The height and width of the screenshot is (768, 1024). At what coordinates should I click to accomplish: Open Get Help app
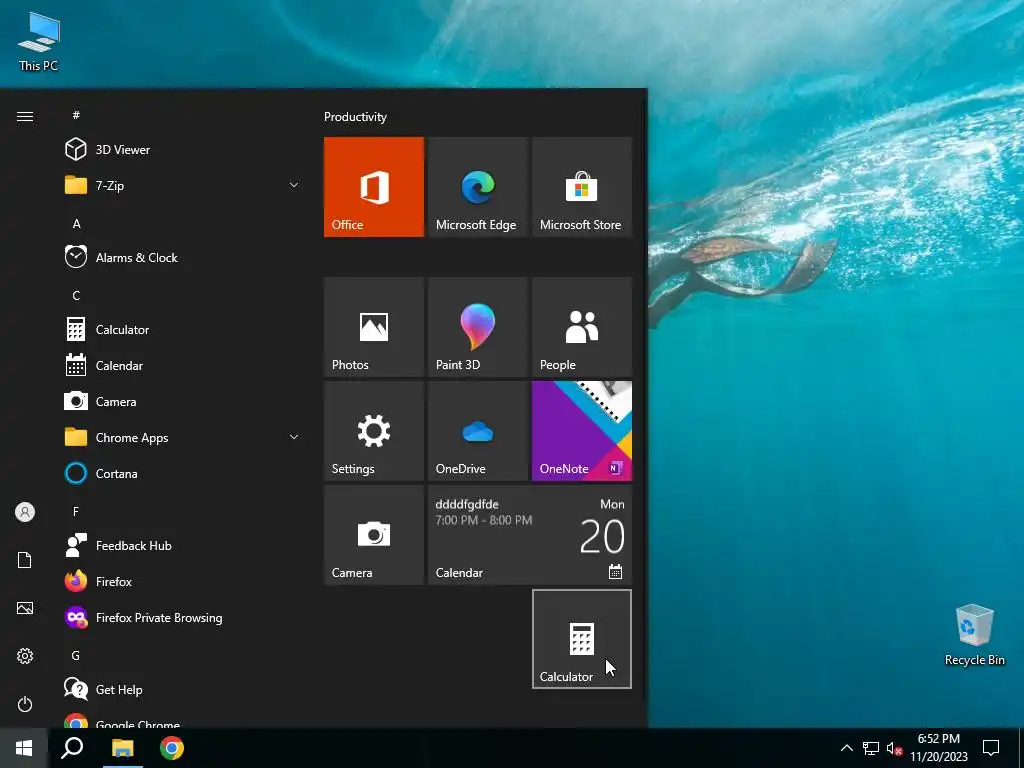pos(183,690)
